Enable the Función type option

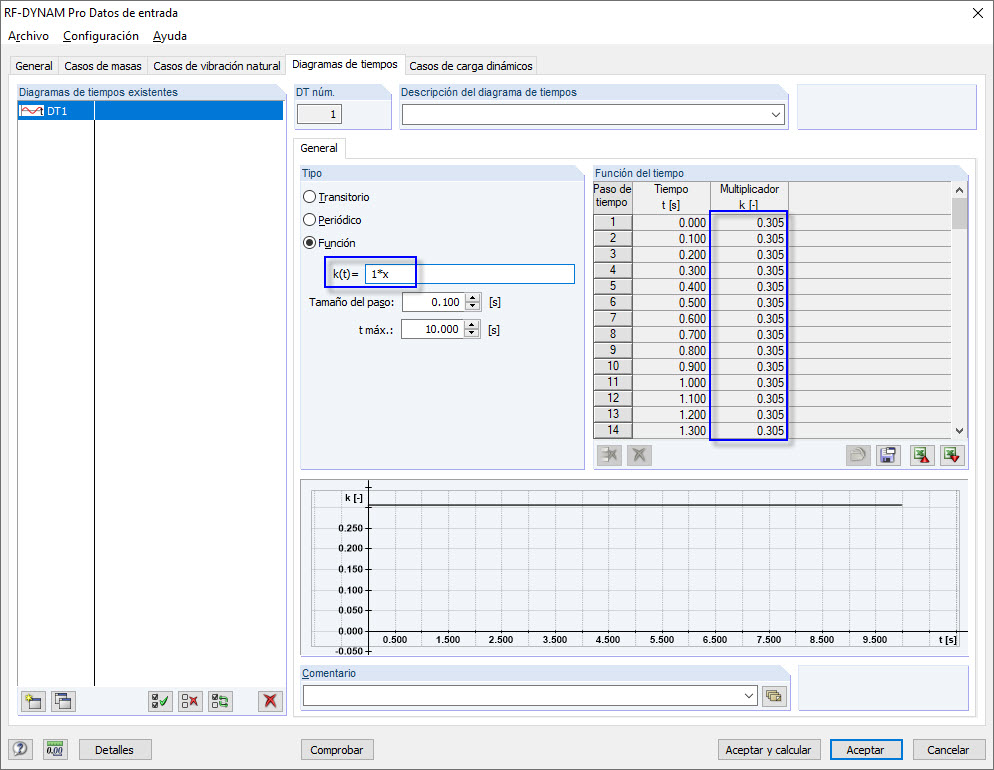click(309, 243)
